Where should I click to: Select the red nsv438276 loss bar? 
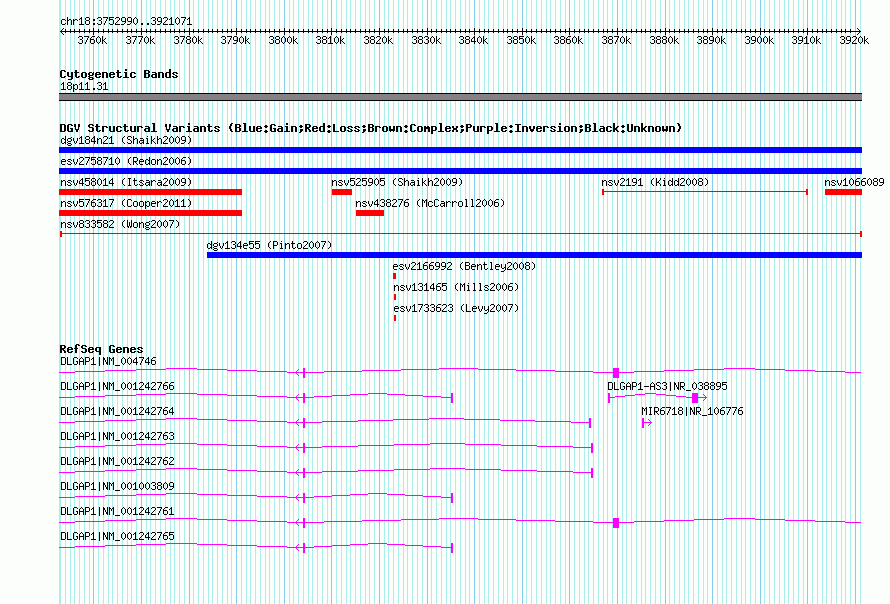tap(370, 213)
